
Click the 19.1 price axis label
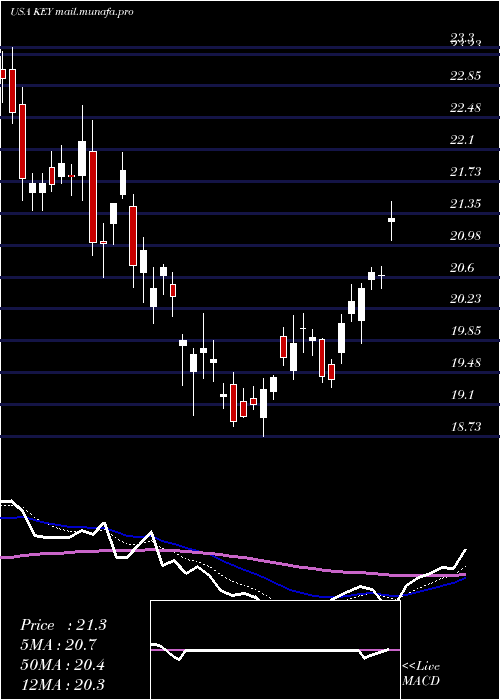[x=462, y=395]
